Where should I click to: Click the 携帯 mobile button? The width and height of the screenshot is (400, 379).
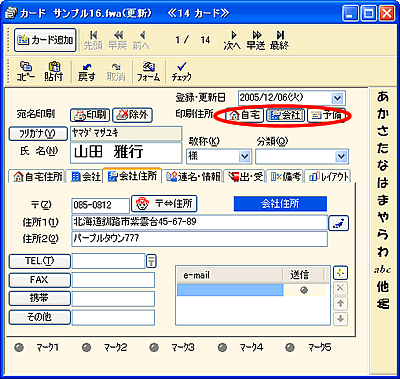(x=40, y=299)
